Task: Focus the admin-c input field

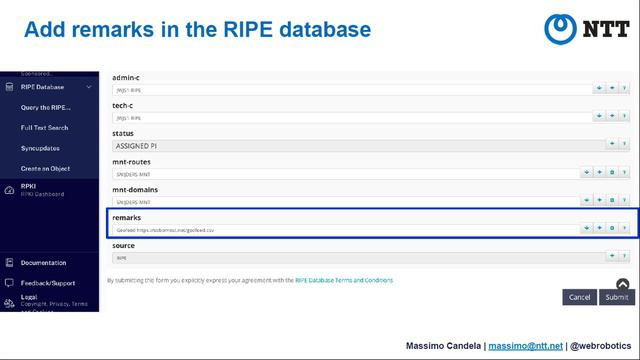Action: pyautogui.click(x=352, y=90)
